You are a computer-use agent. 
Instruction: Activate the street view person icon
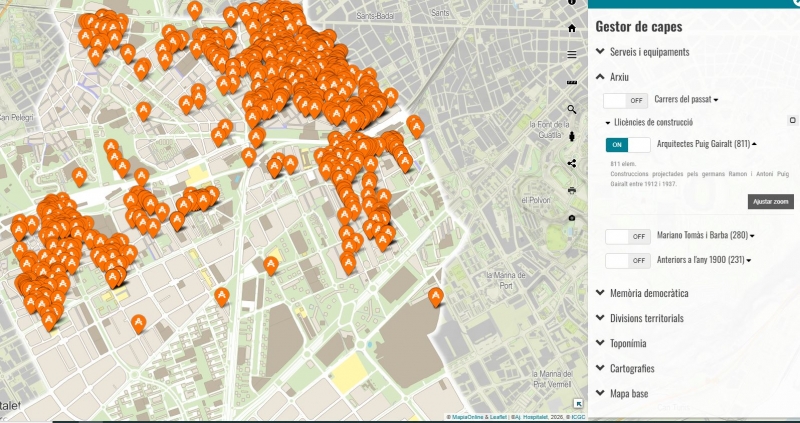[x=571, y=136]
